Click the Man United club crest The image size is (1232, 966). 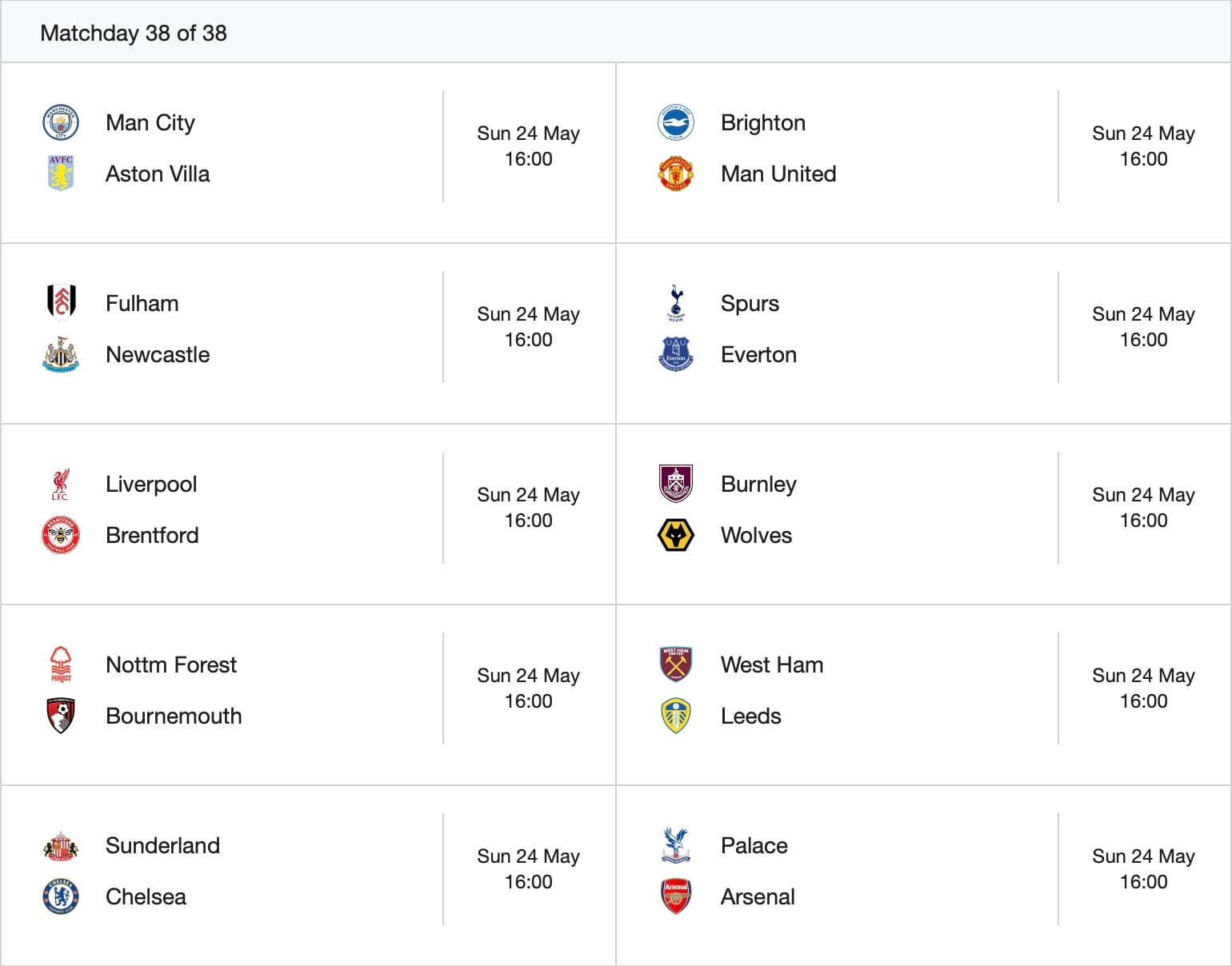[676, 174]
